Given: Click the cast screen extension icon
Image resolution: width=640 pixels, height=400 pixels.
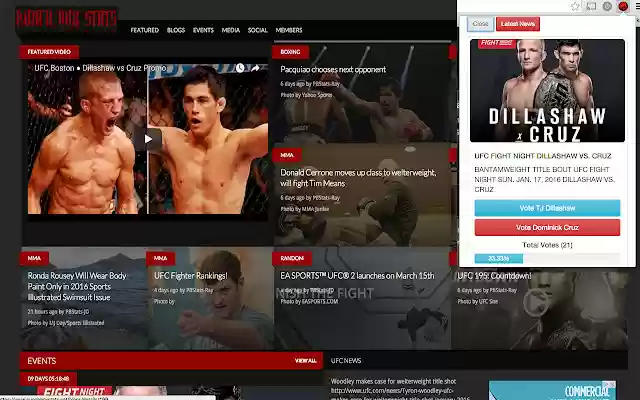Looking at the screenshot, I should [x=591, y=7].
